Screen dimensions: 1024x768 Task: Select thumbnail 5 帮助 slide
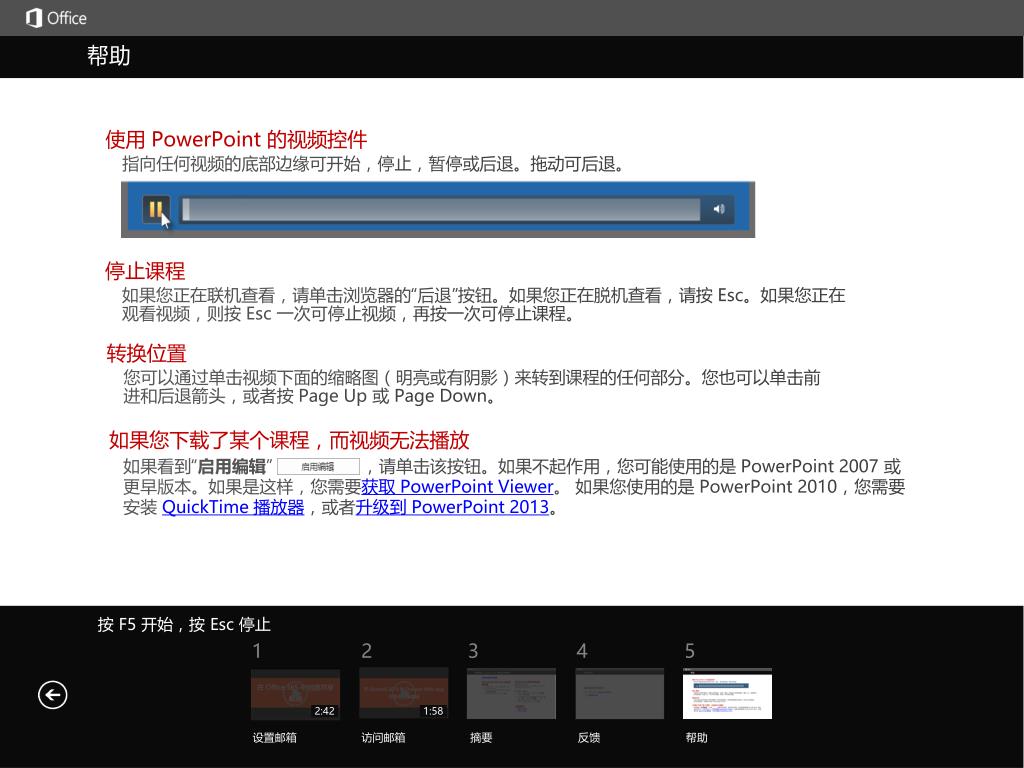728,694
